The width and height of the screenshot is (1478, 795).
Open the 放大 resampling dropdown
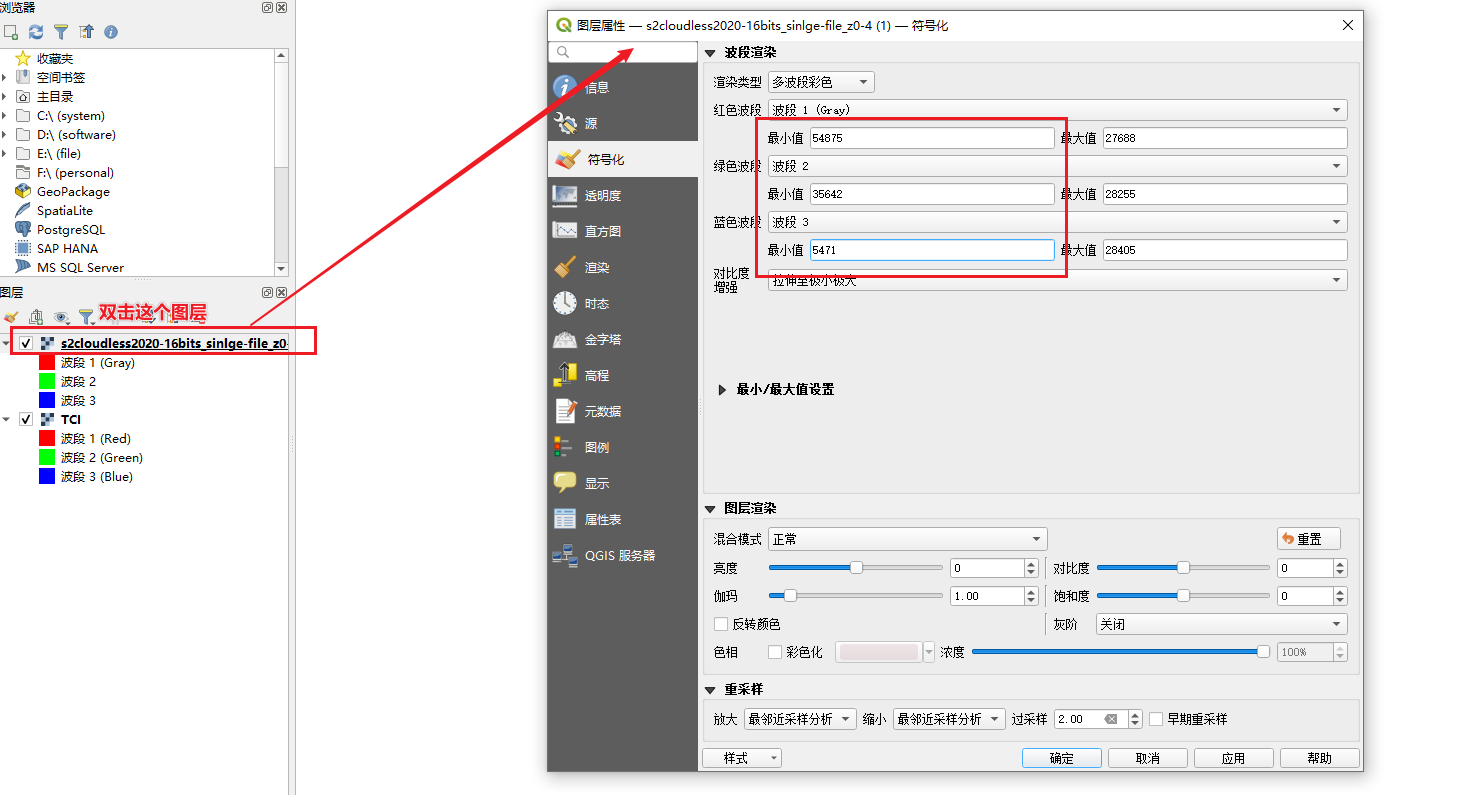(x=799, y=719)
